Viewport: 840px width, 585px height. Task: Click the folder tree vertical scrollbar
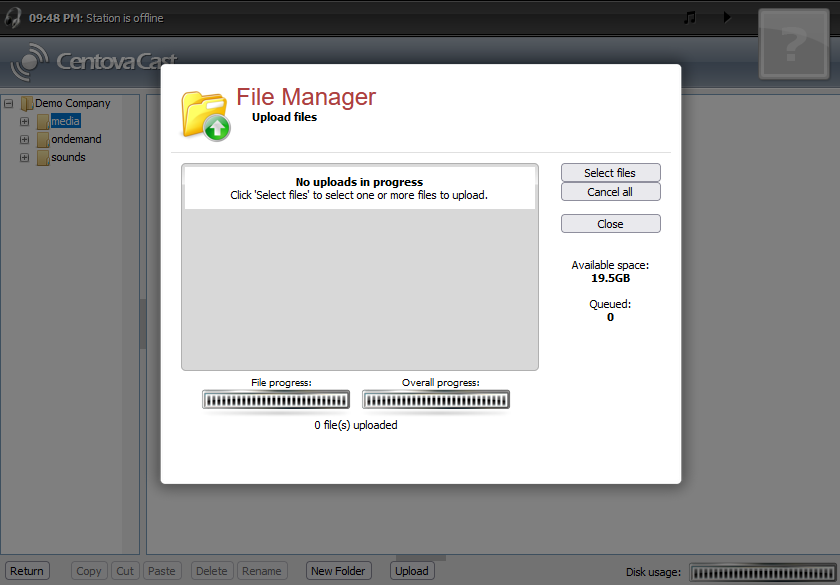[131, 325]
